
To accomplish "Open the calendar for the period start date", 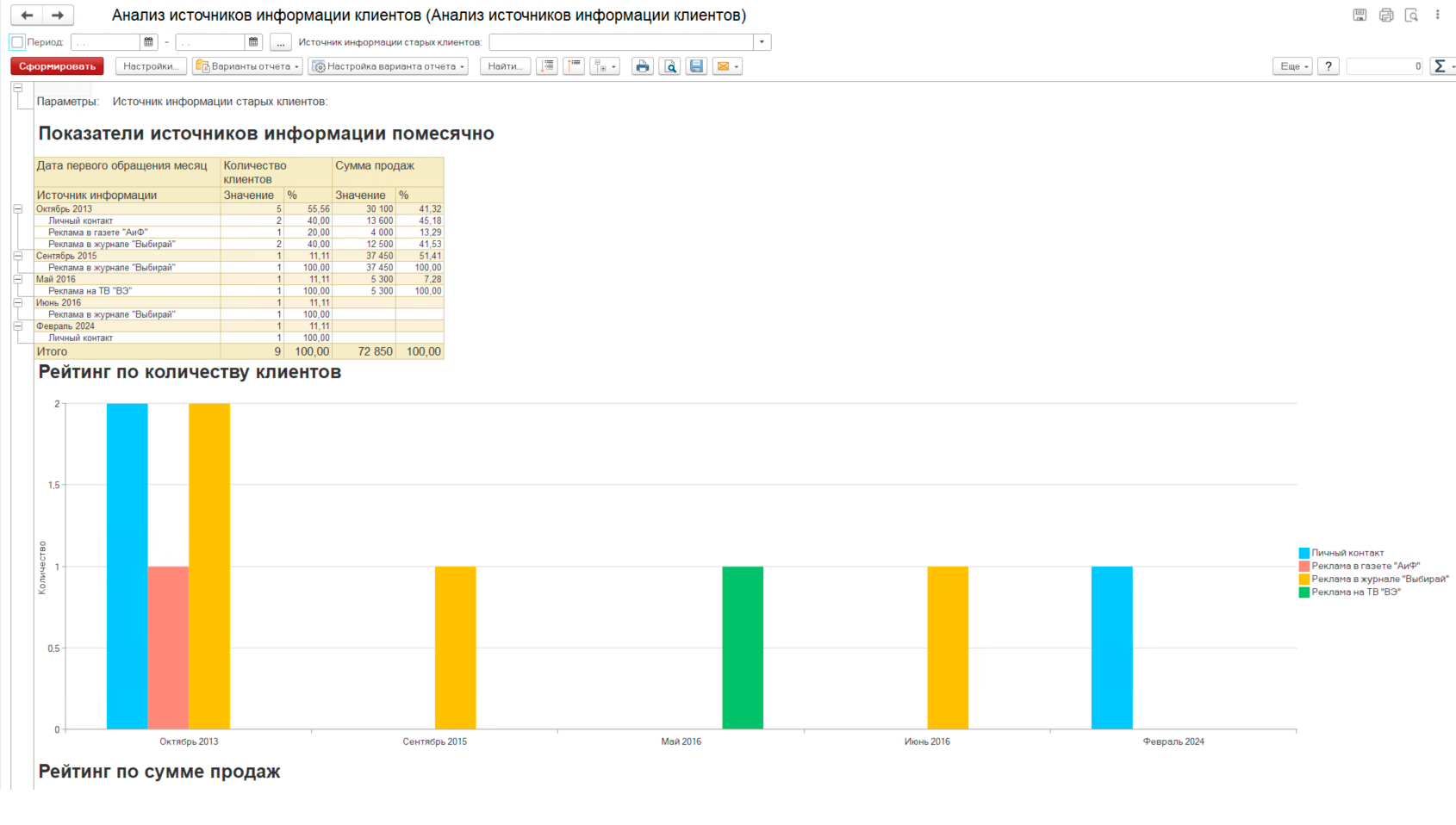I will [x=148, y=42].
